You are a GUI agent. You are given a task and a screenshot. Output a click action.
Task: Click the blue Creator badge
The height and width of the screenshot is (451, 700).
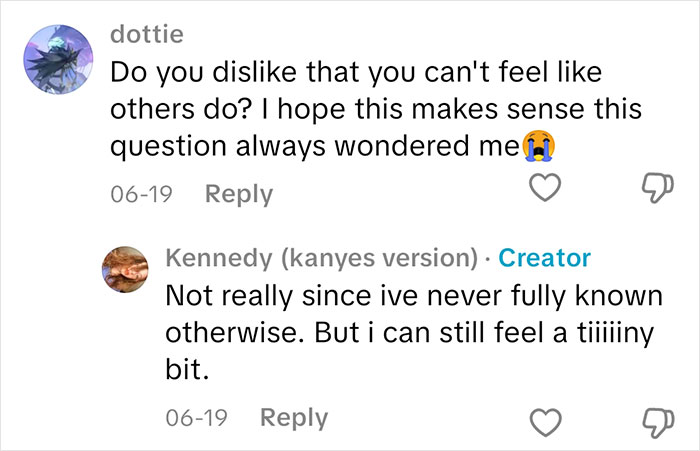544,258
